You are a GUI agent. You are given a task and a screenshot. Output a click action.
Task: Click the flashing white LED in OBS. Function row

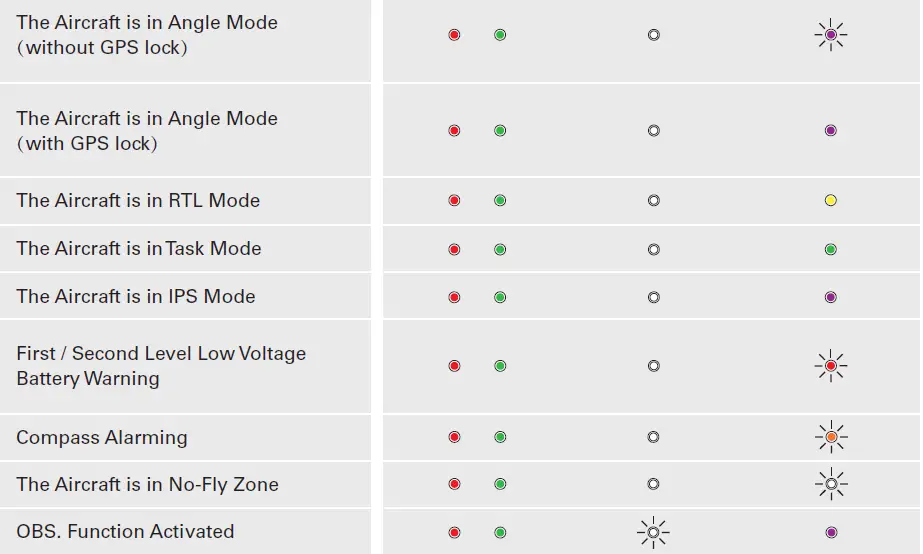(x=653, y=532)
